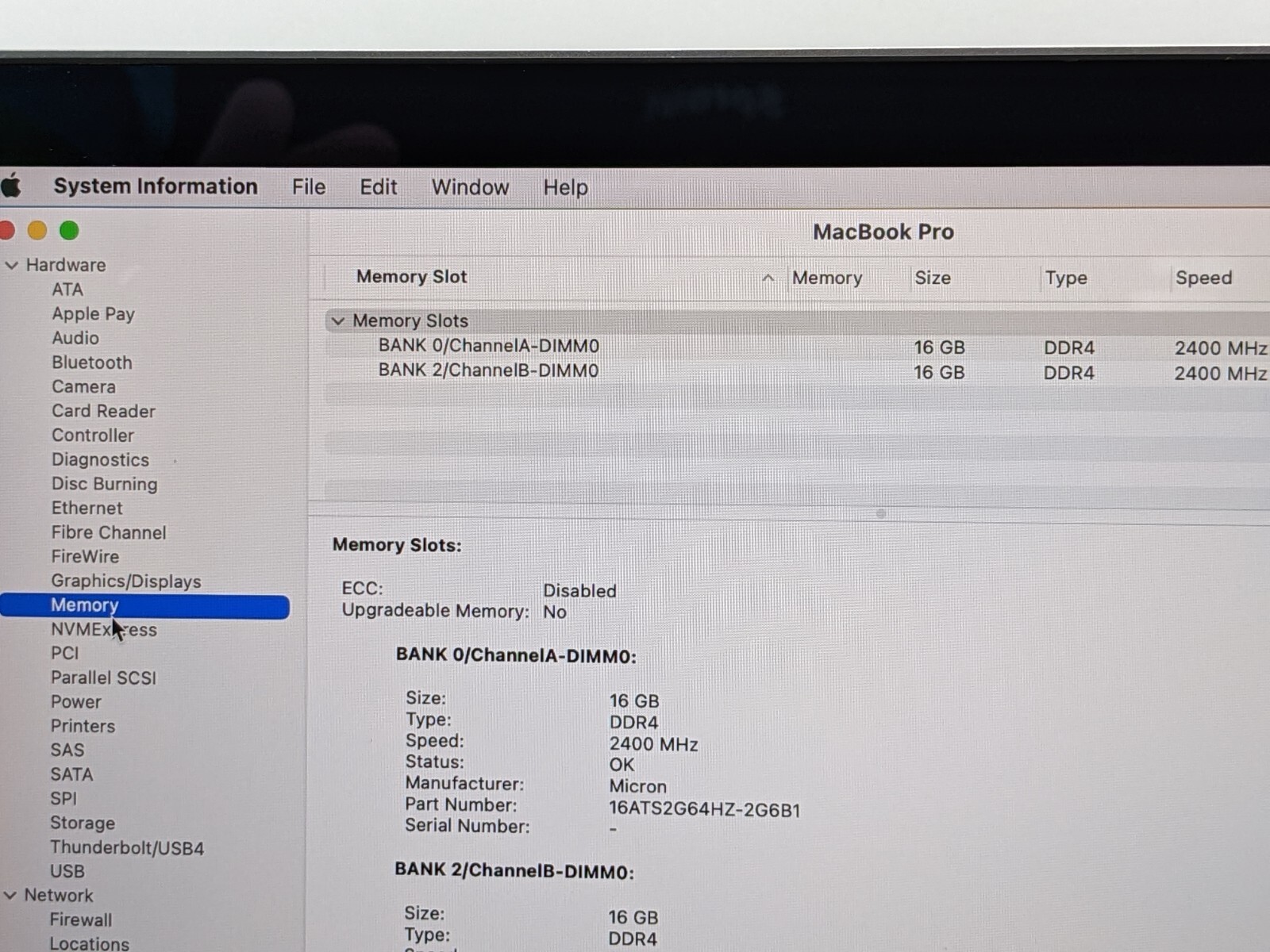
Task: Select Bluetooth in the sidebar
Action: point(92,363)
